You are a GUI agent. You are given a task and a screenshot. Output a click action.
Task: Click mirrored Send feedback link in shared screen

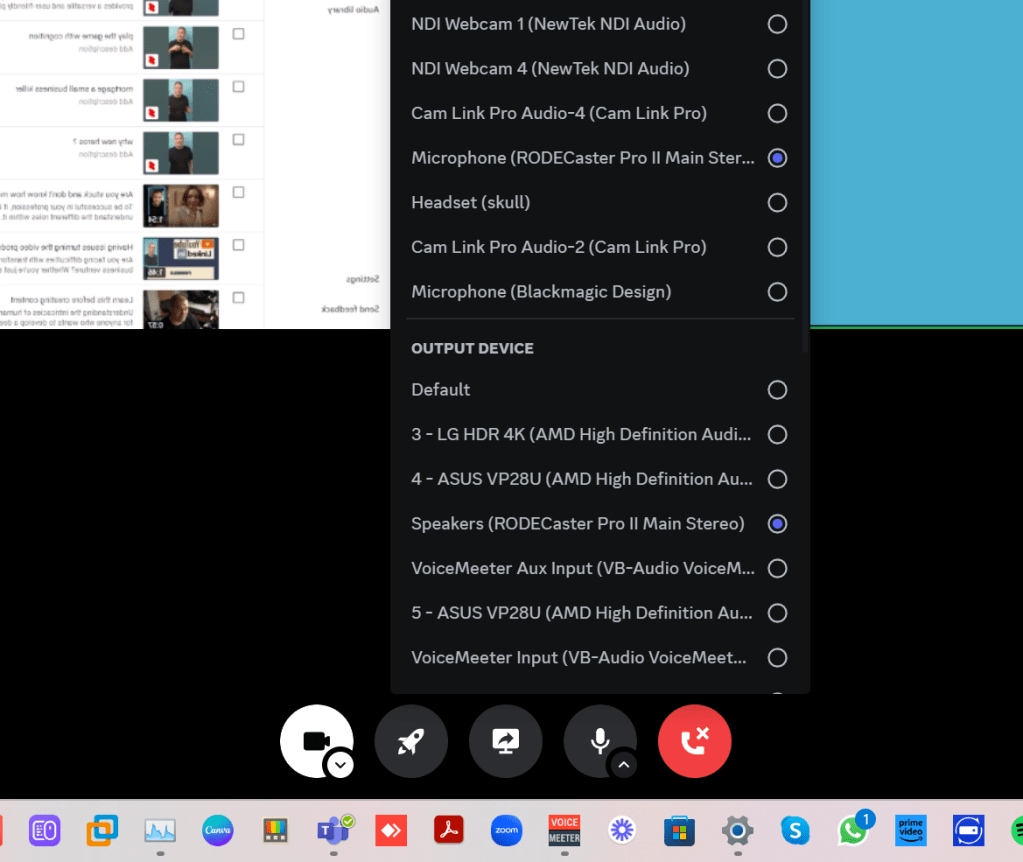click(x=350, y=309)
